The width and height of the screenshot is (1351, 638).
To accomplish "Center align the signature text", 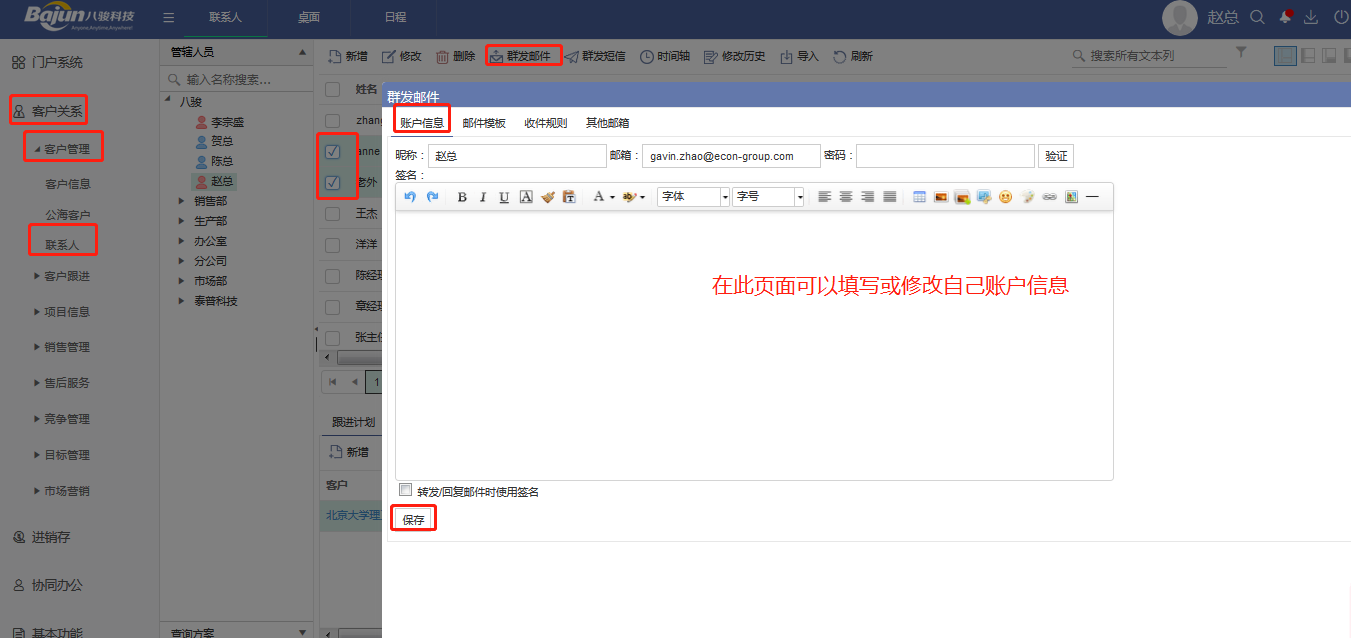I will pos(846,197).
